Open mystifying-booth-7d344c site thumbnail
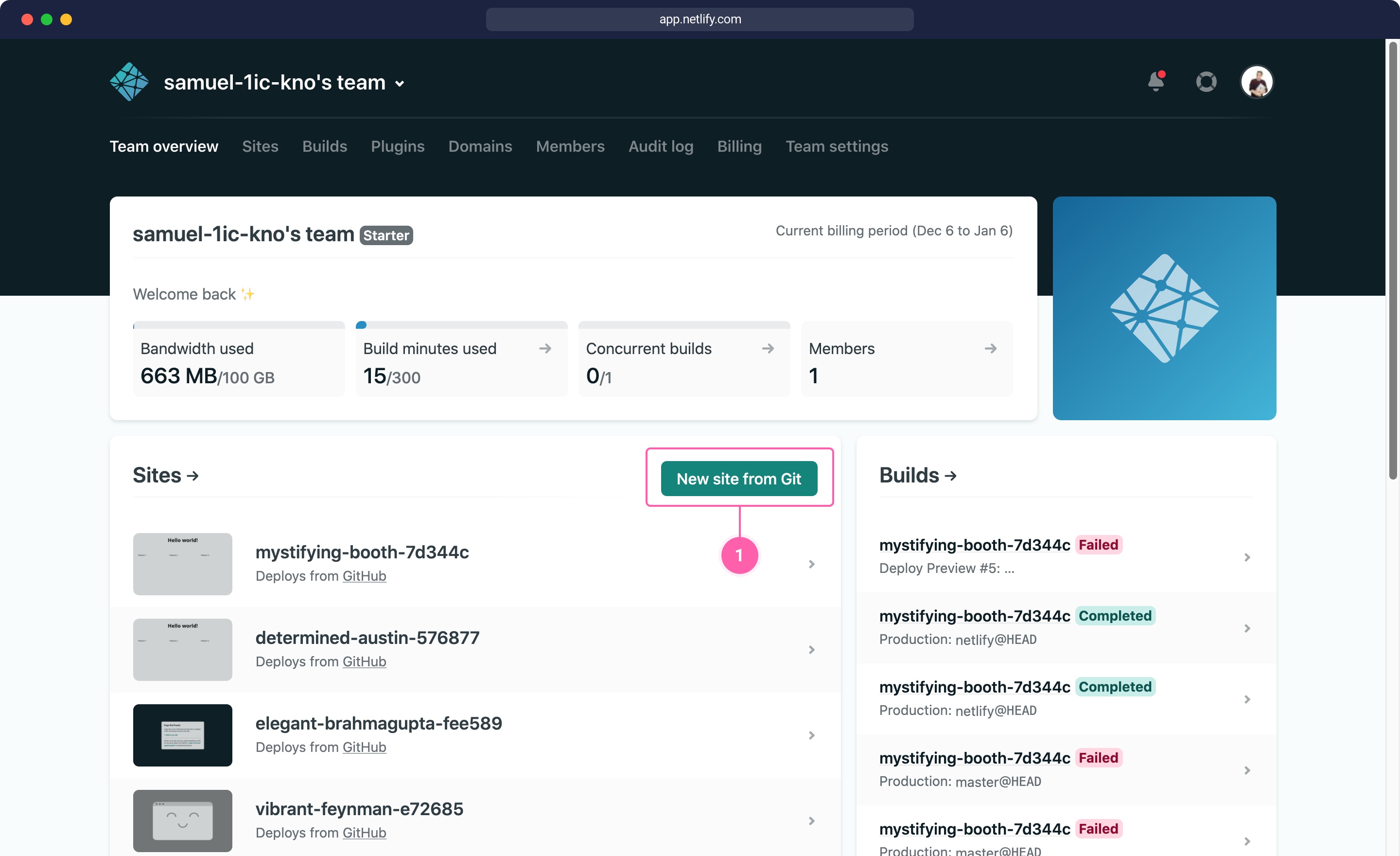Viewport: 1400px width, 856px height. (182, 564)
